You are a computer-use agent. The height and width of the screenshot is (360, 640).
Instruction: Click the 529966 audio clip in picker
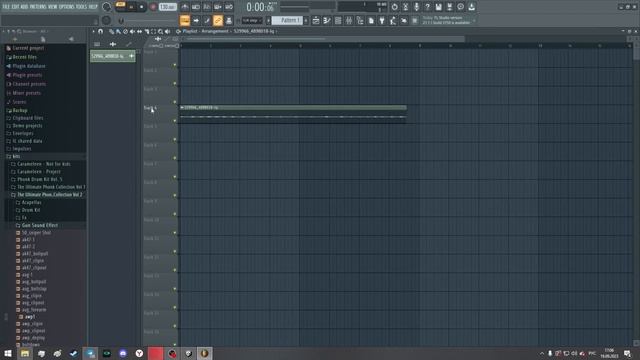113,56
